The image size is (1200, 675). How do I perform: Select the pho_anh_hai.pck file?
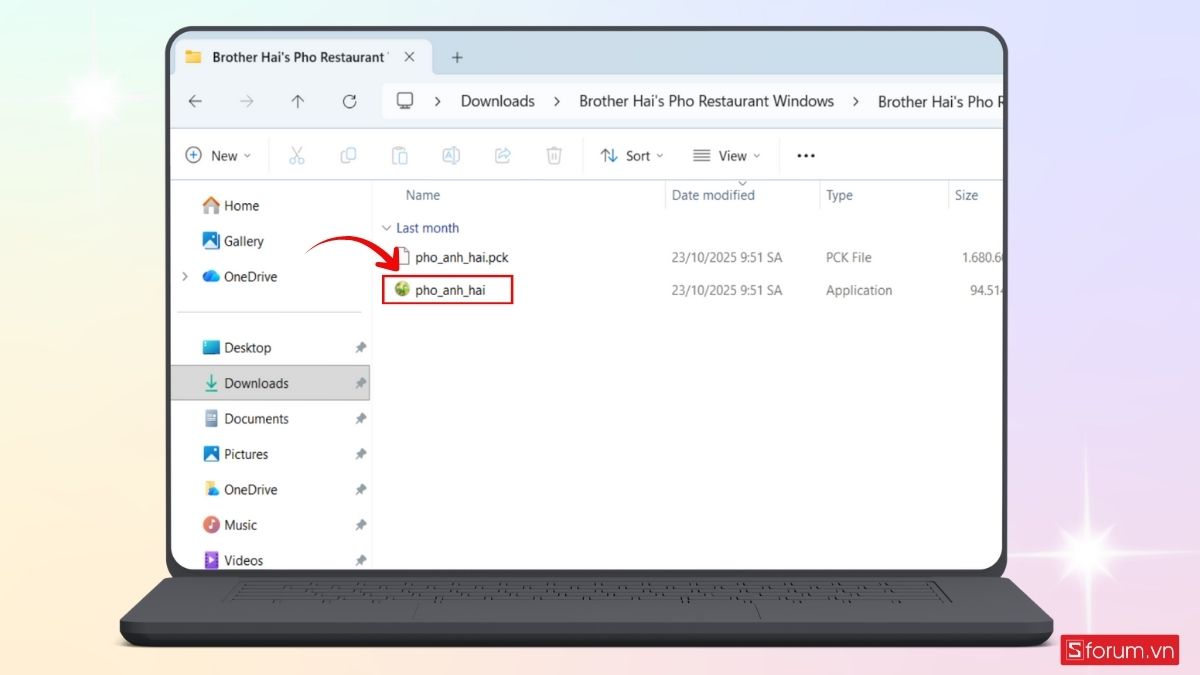tap(462, 258)
